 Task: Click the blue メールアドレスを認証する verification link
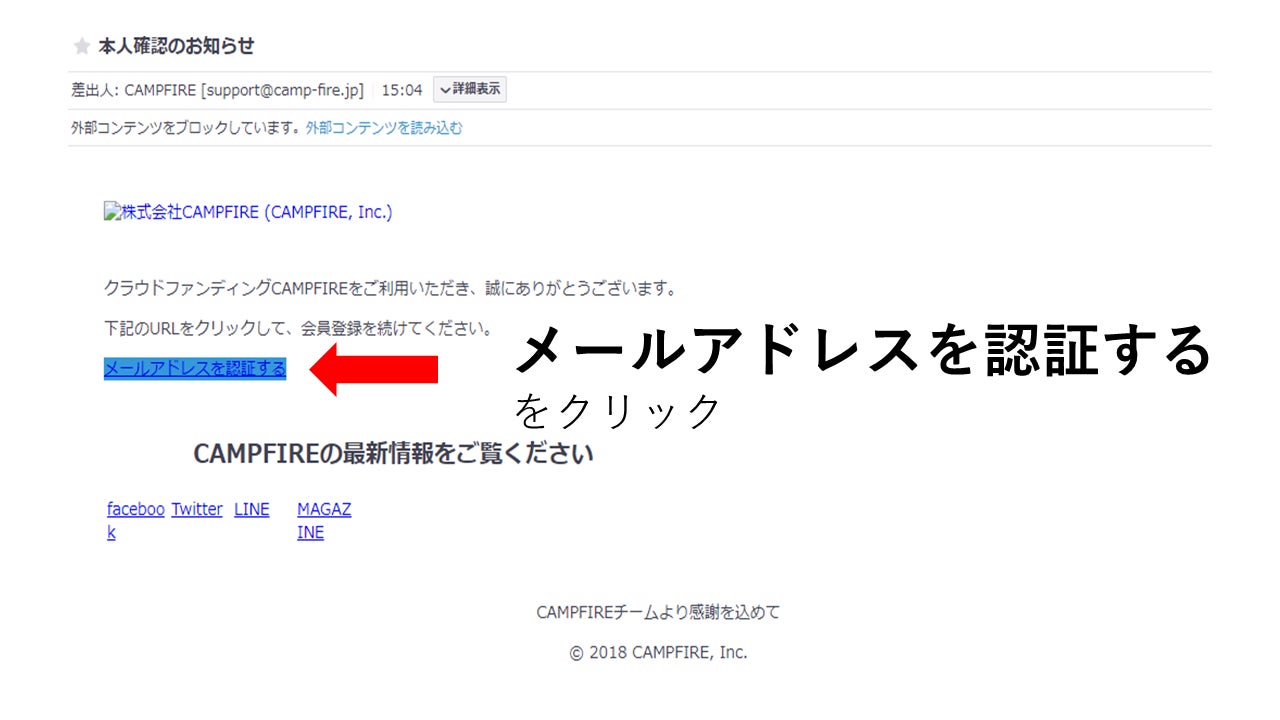(195, 369)
